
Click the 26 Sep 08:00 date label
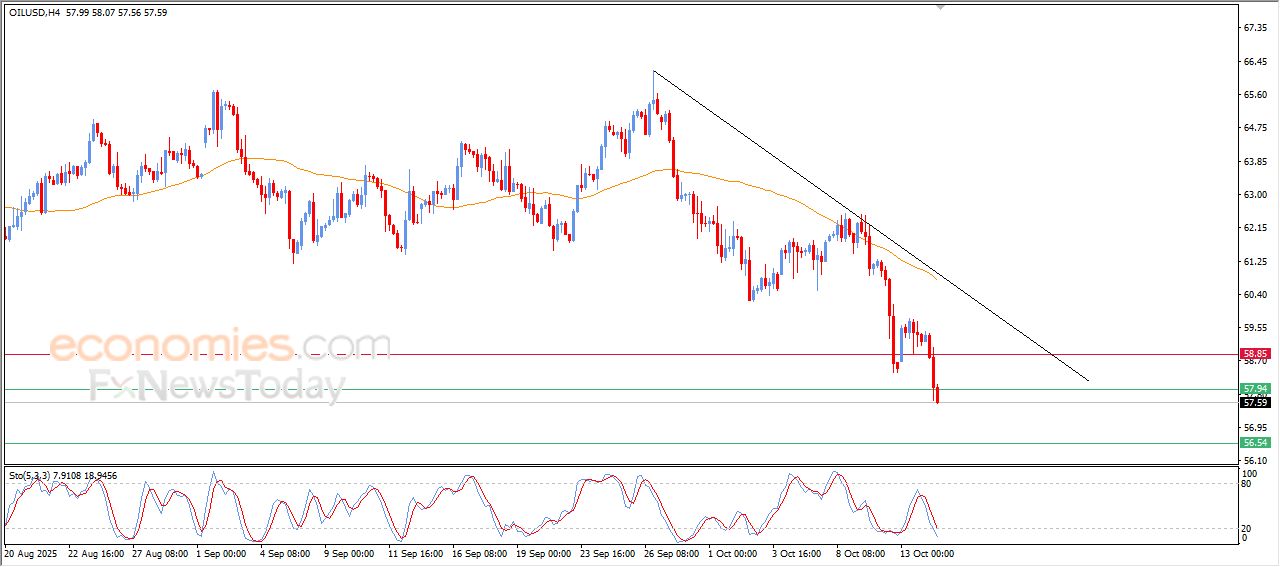point(672,552)
